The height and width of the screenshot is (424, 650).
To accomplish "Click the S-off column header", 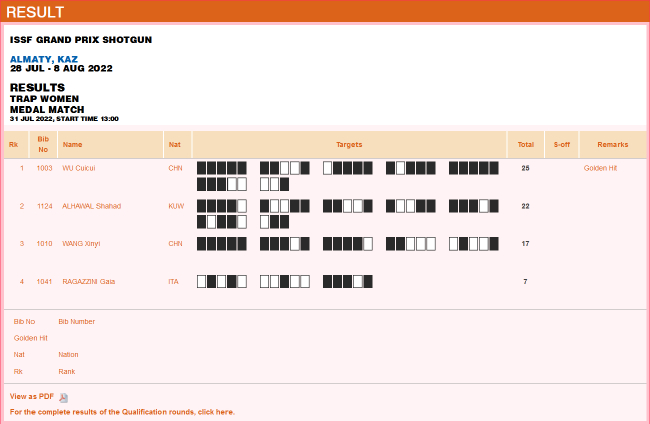I will 562,145.
